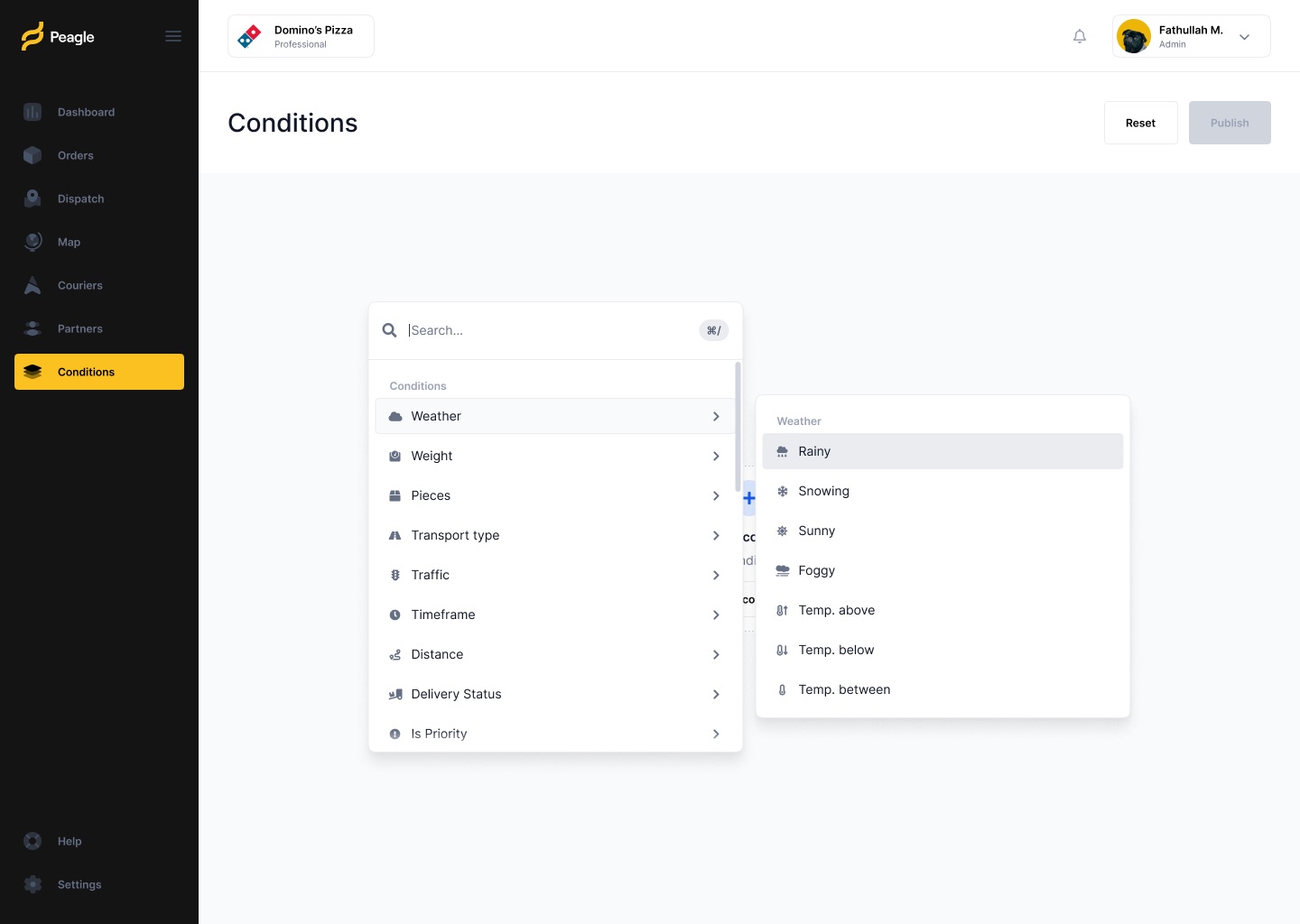Click the notification bell icon

(x=1080, y=36)
